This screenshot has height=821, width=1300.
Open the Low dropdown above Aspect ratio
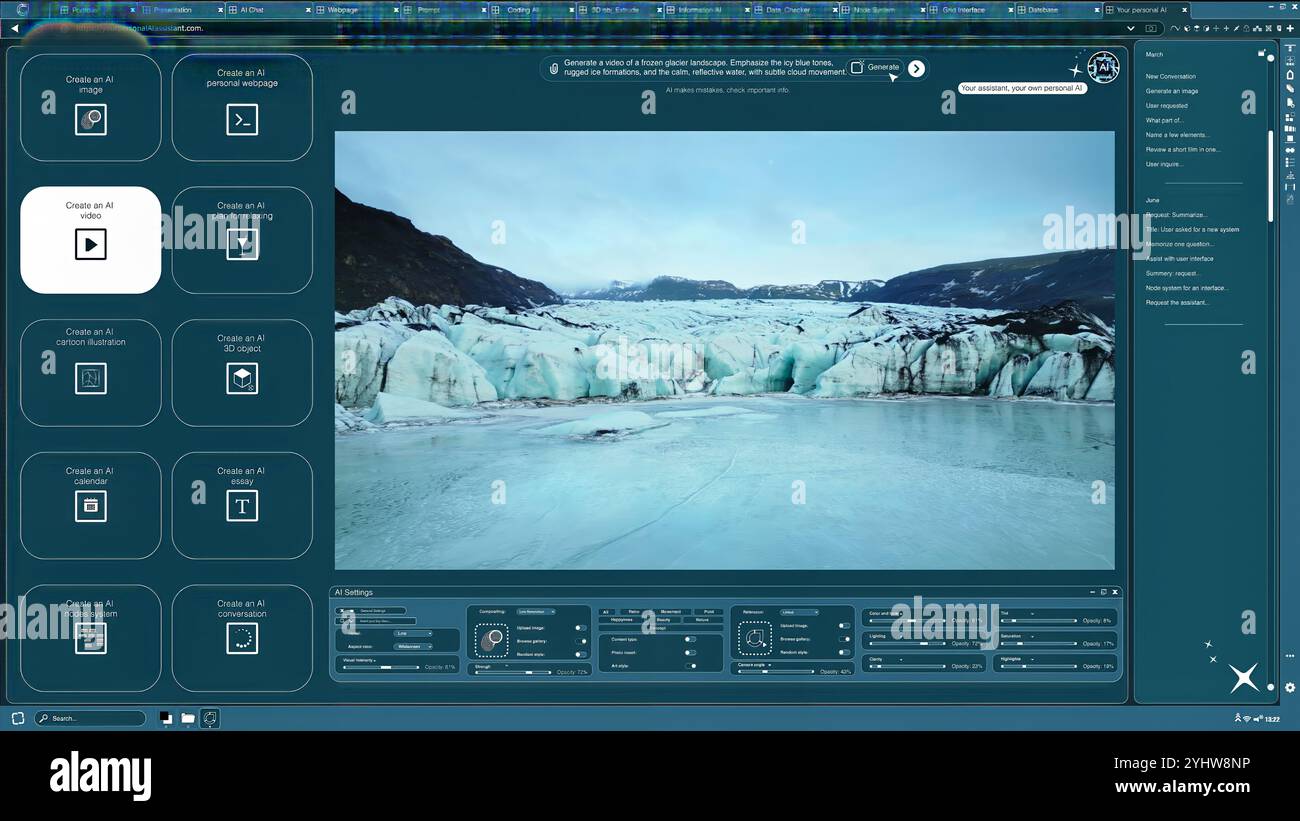[413, 633]
